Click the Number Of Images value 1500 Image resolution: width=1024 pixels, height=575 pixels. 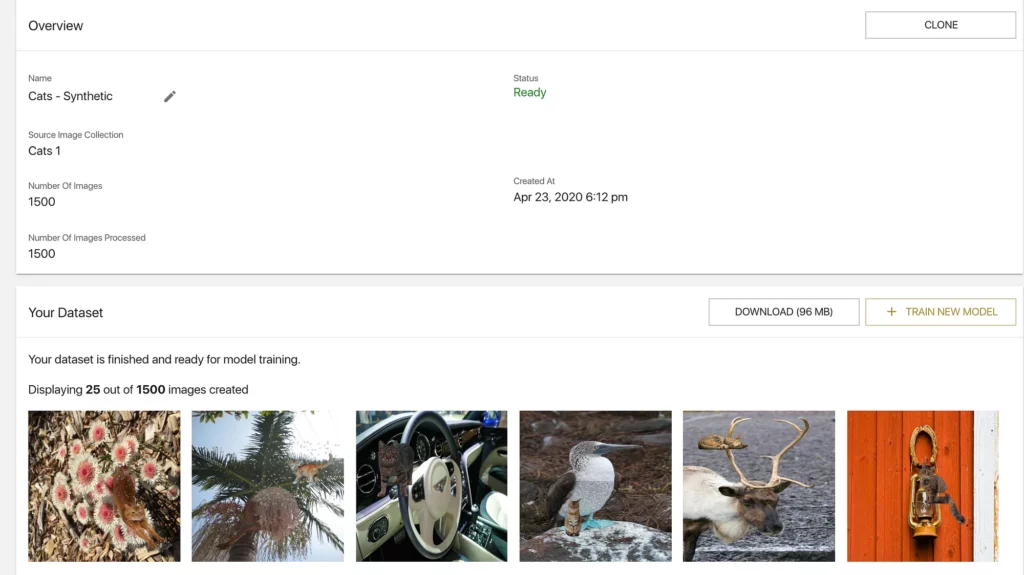[42, 202]
